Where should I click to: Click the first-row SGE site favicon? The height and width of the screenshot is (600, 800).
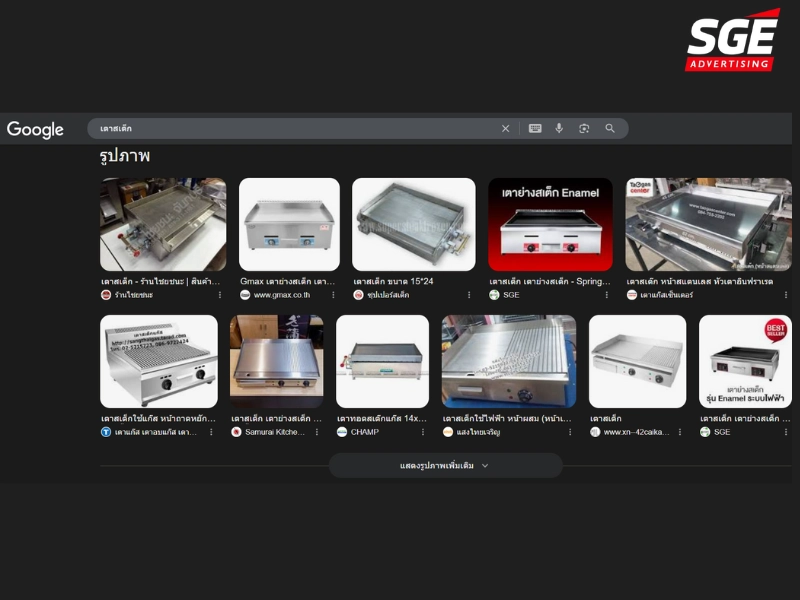click(494, 295)
